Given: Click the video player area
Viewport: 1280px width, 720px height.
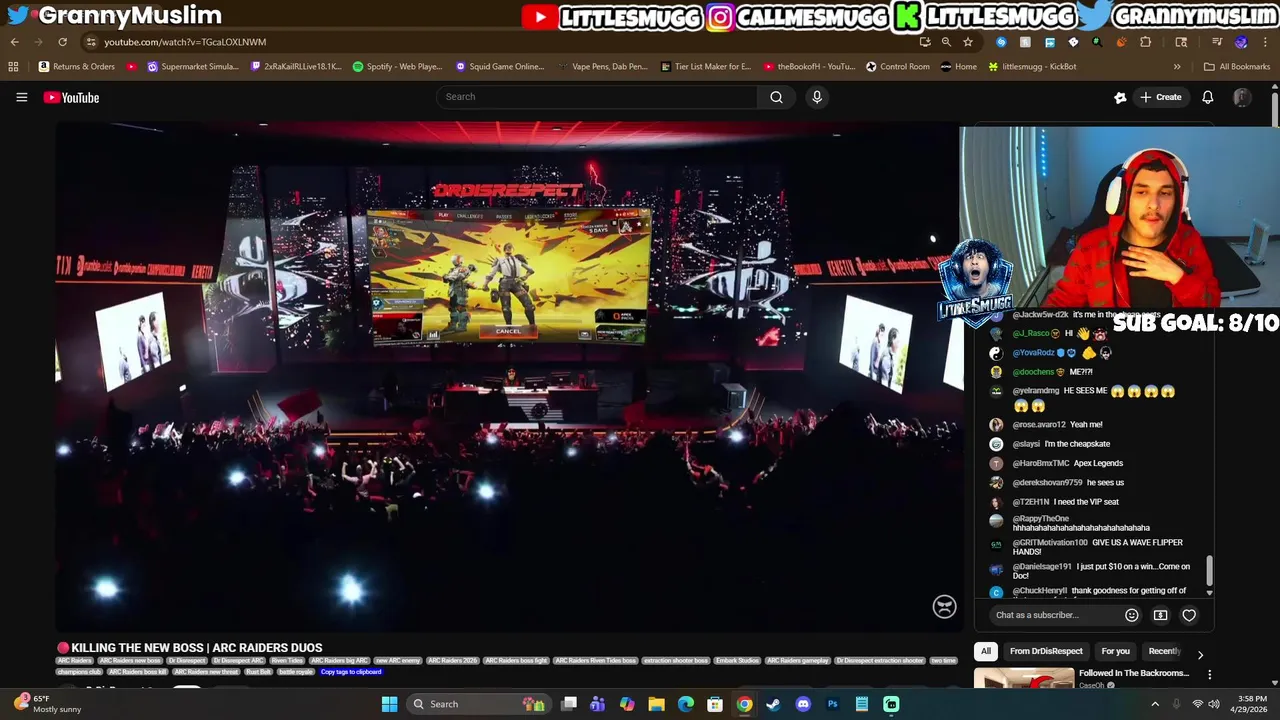Looking at the screenshot, I should point(508,377).
